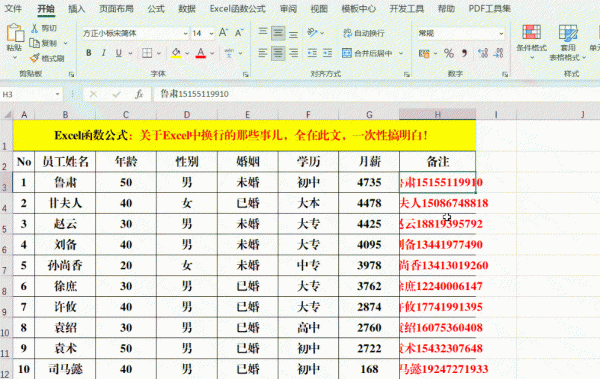This screenshot has width=600, height=379.
Task: Click the accounting number format icon
Action: pos(424,54)
